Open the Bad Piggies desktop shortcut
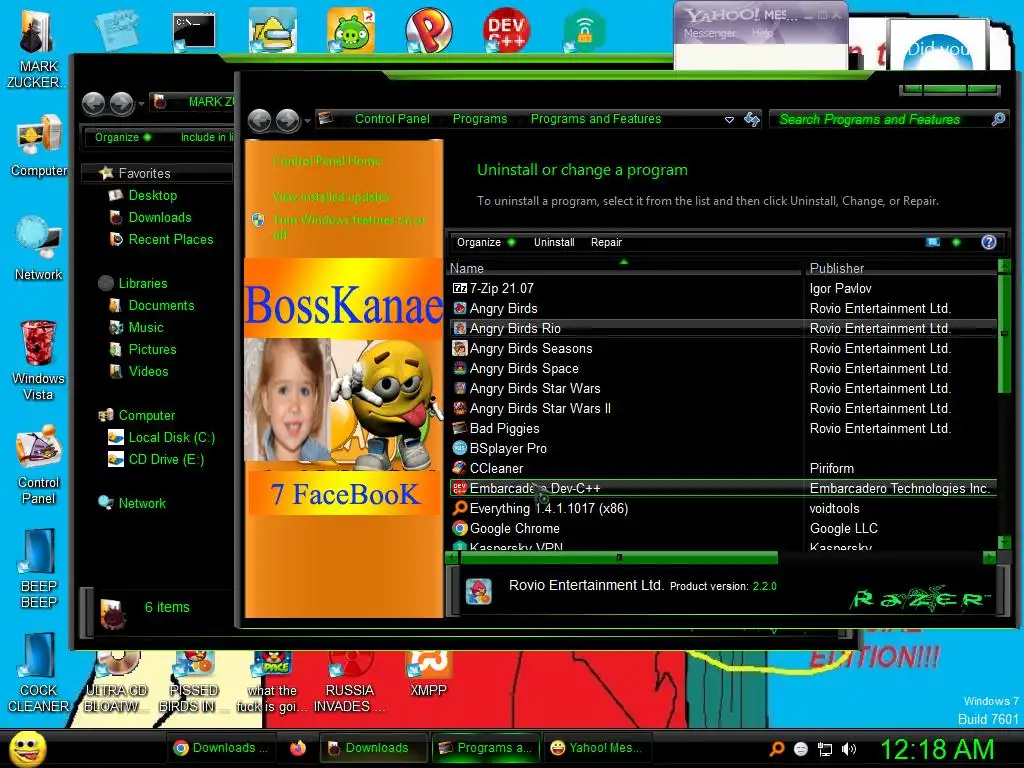The image size is (1024, 768). point(351,31)
